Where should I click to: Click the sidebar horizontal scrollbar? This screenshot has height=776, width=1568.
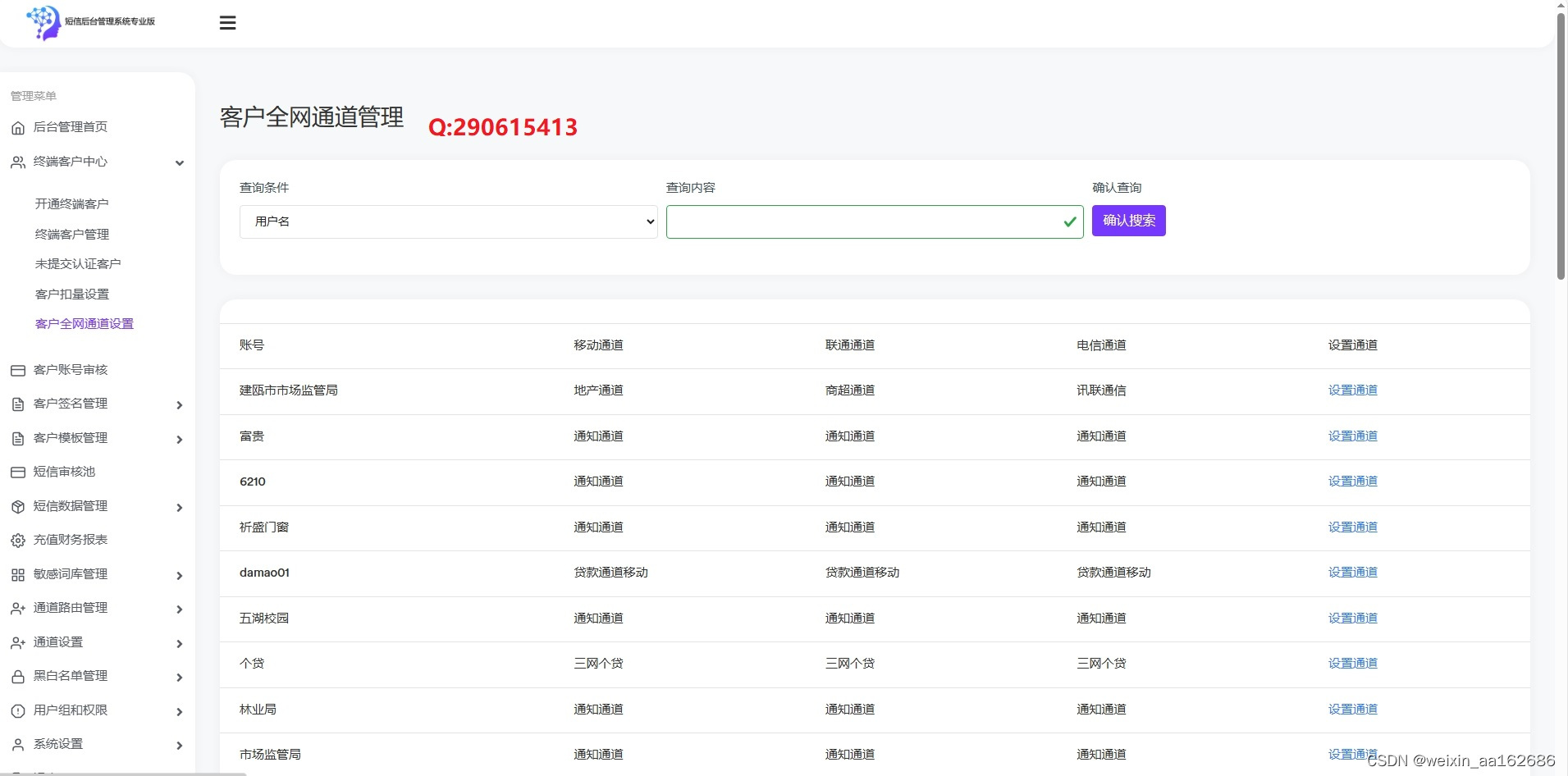(x=123, y=774)
